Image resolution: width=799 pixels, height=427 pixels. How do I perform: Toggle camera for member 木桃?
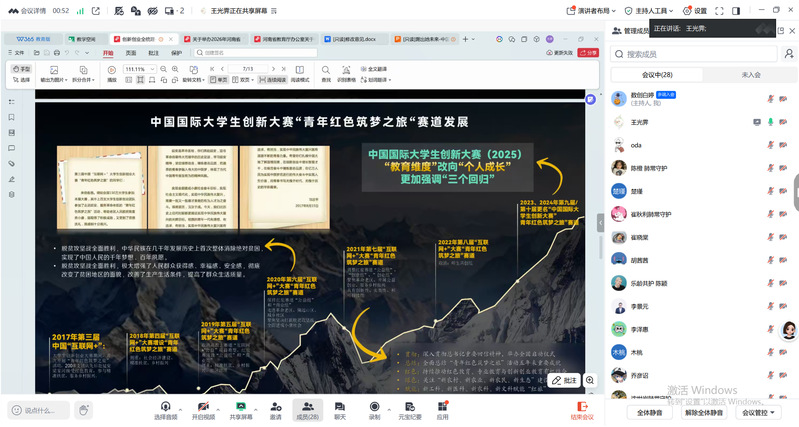point(783,352)
